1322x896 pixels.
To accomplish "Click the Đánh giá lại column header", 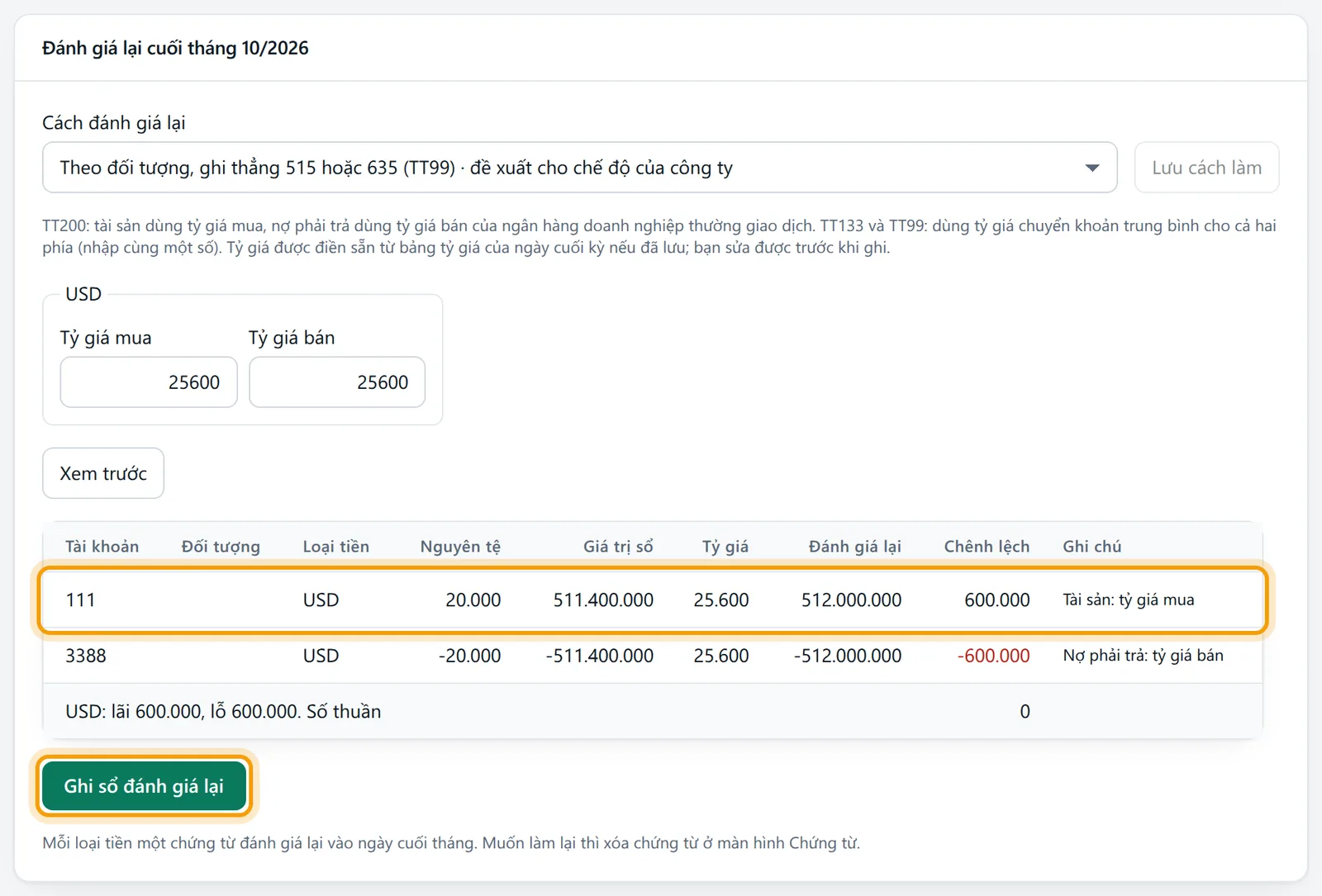I will (854, 547).
